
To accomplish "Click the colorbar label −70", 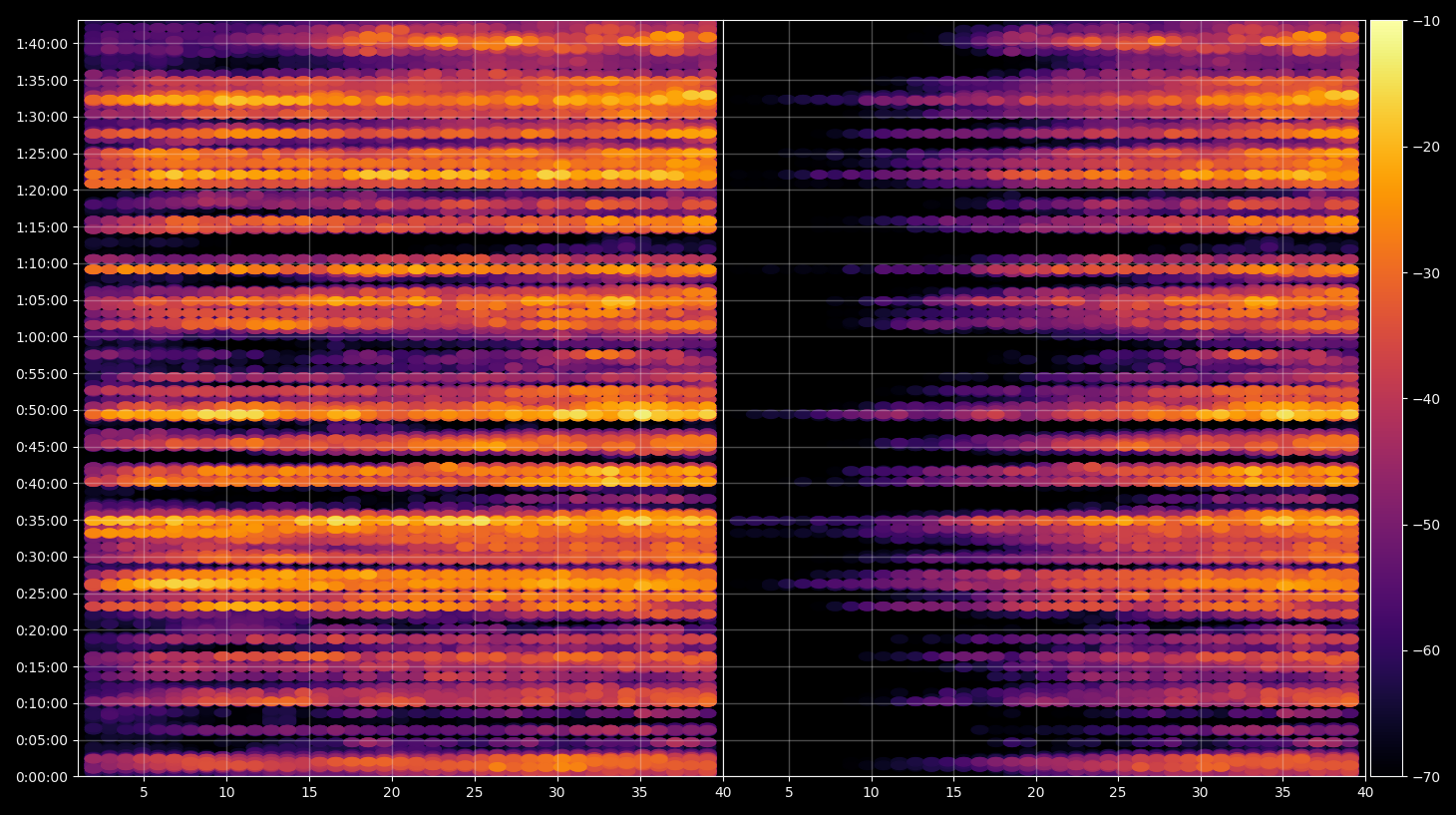I will coord(1427,777).
